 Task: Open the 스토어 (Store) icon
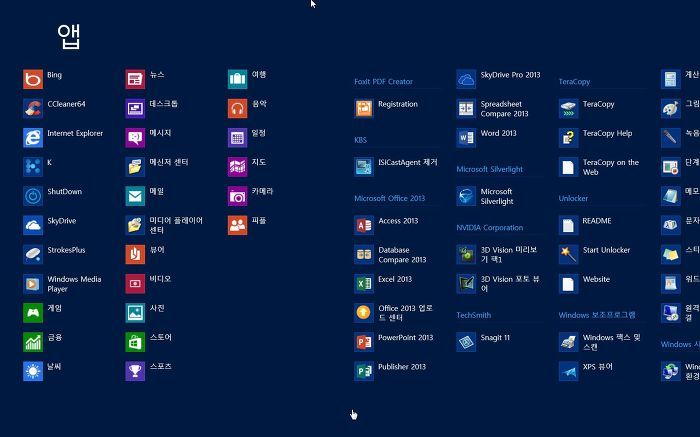tap(135, 342)
